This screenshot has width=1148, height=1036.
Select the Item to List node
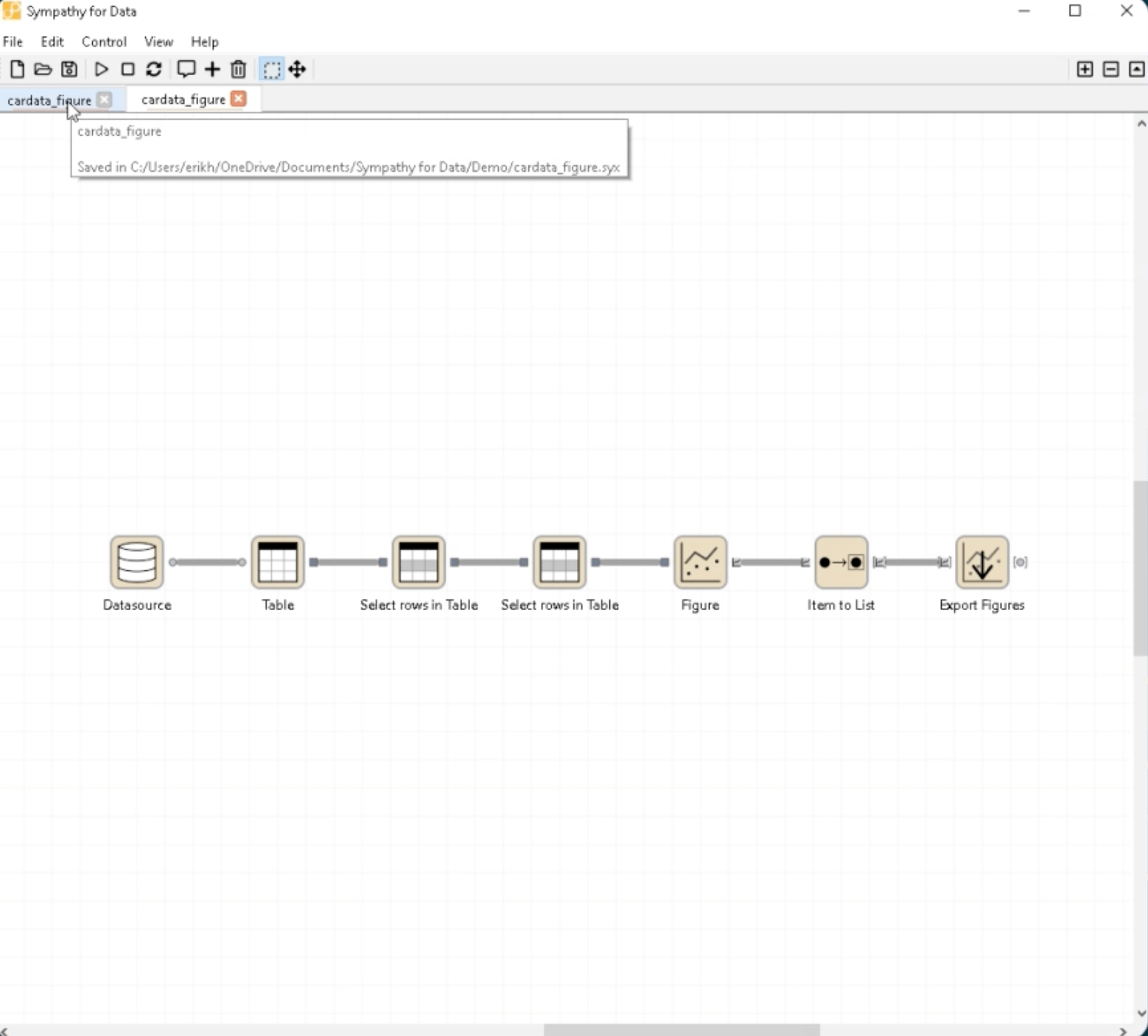(841, 562)
